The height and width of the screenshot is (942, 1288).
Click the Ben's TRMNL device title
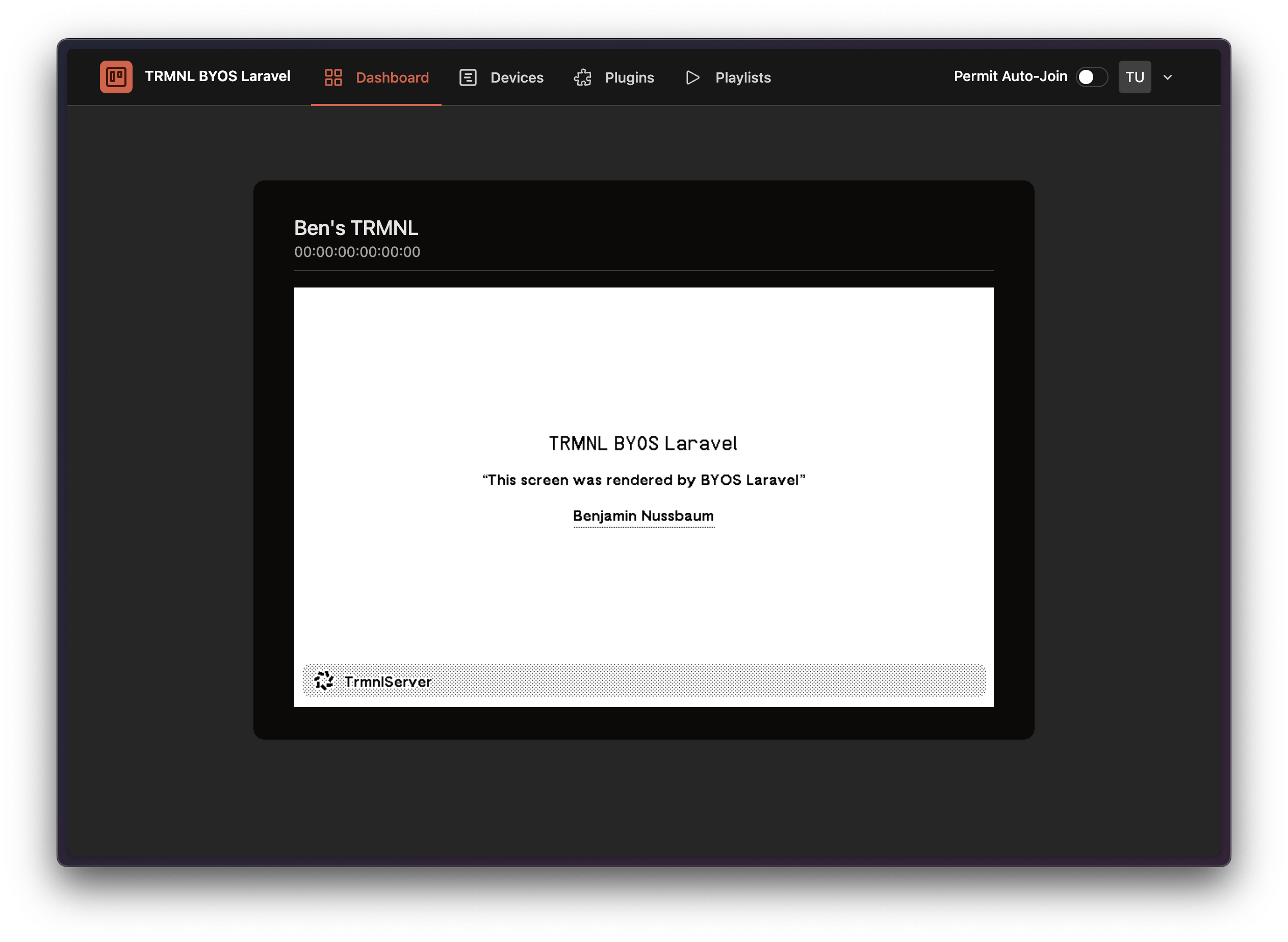click(356, 227)
